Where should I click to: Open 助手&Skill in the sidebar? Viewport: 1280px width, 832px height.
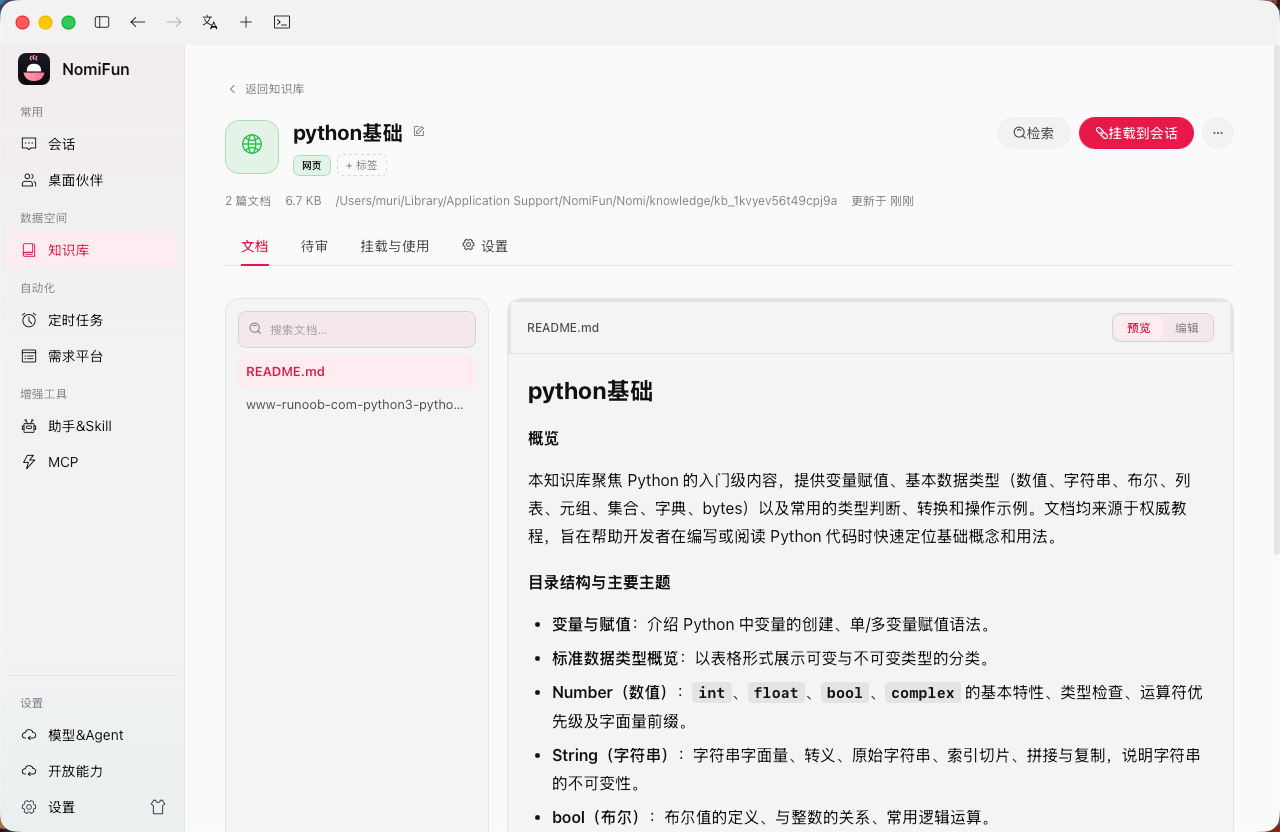pos(92,426)
